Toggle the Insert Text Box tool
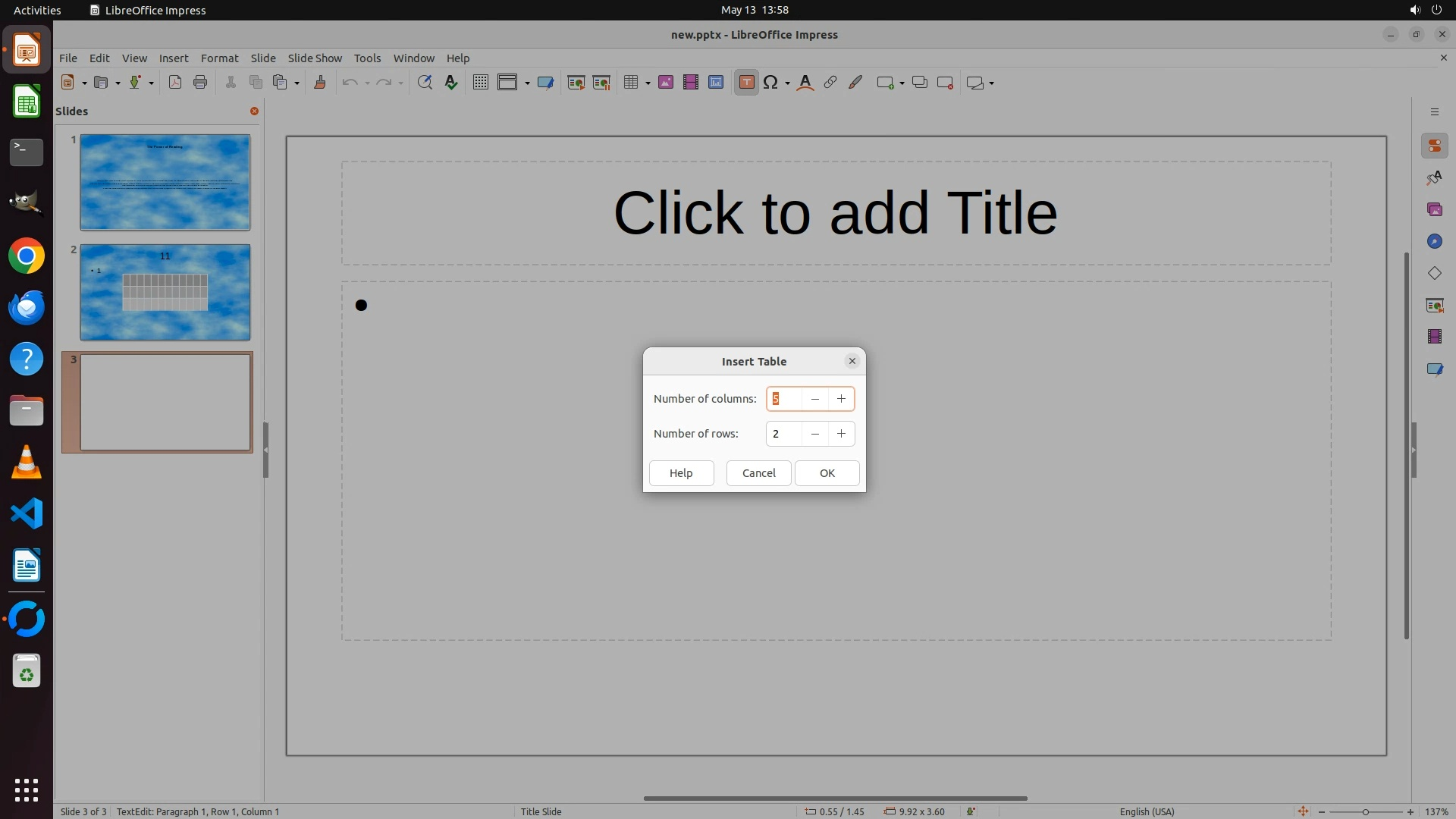The height and width of the screenshot is (819, 1456). (x=746, y=83)
